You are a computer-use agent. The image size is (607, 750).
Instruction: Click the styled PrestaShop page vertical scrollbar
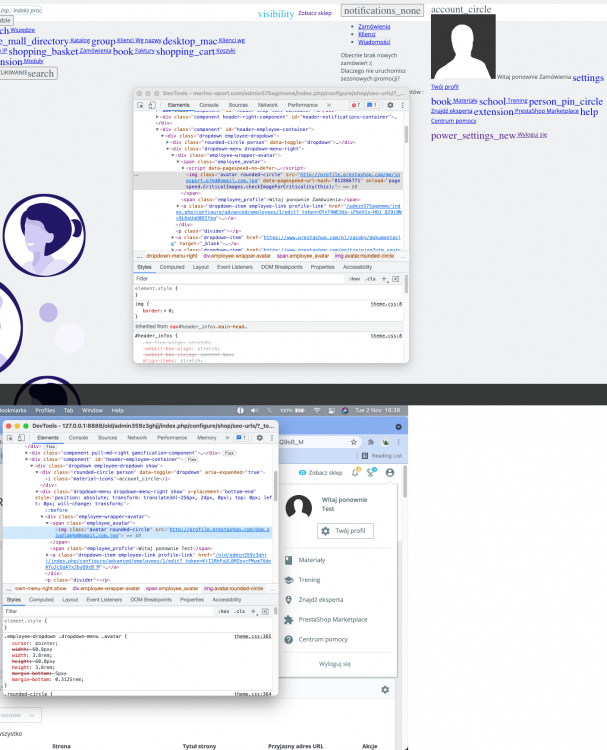(405, 483)
